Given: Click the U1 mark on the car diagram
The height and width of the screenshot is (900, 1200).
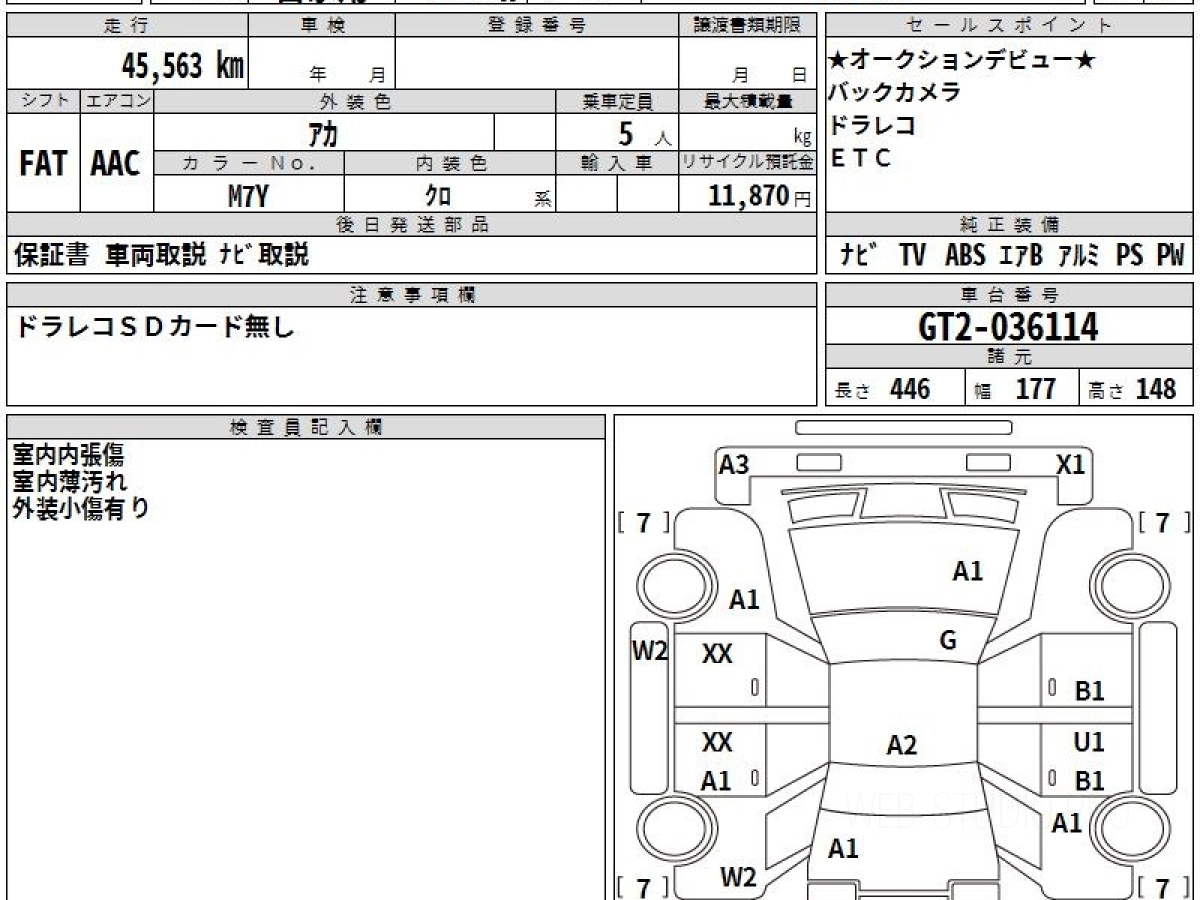Looking at the screenshot, I should tap(1089, 742).
